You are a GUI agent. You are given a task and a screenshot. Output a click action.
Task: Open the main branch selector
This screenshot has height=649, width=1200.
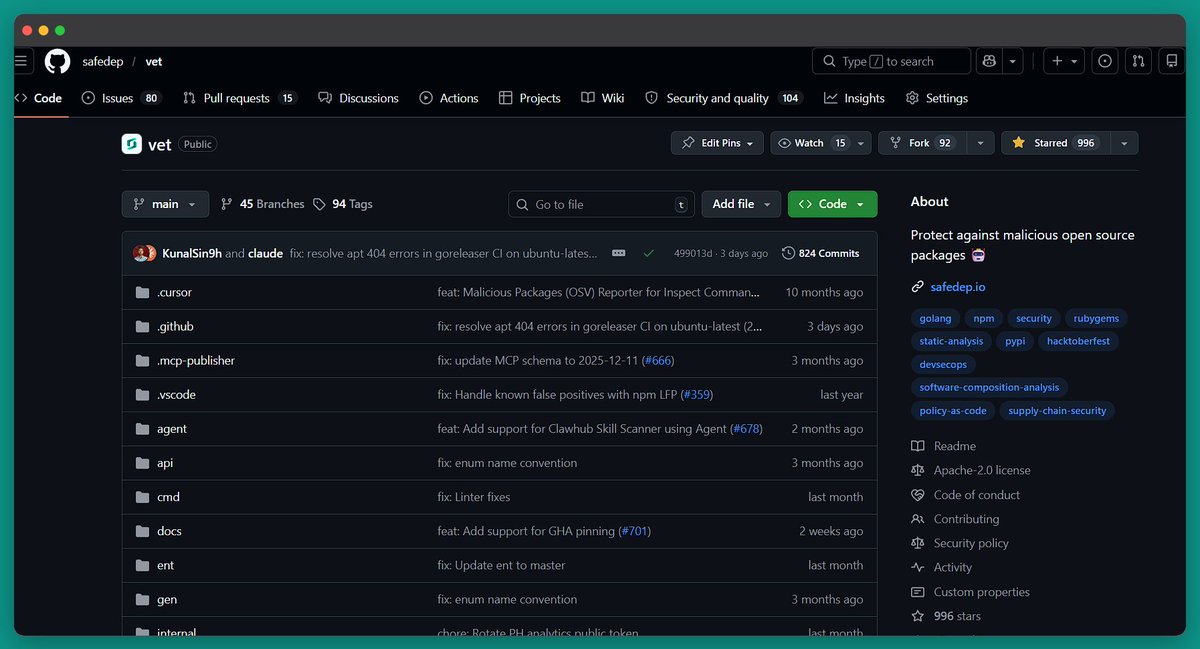165,204
